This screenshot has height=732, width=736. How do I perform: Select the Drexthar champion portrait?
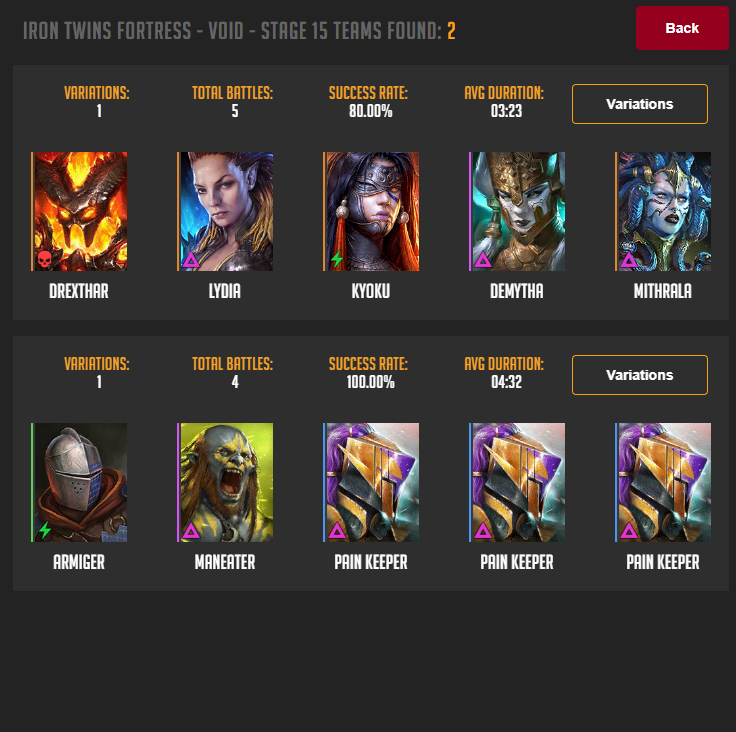point(79,211)
